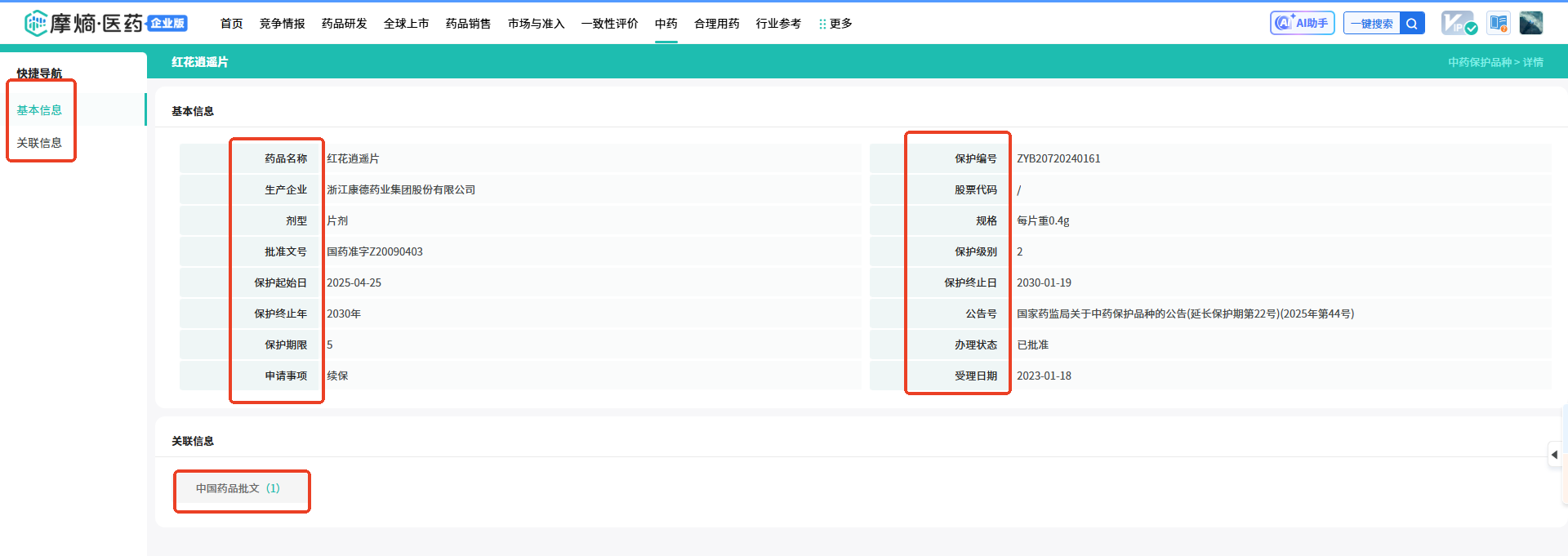Open the VIP membership badge icon
The height and width of the screenshot is (556, 1568).
pyautogui.click(x=1459, y=23)
